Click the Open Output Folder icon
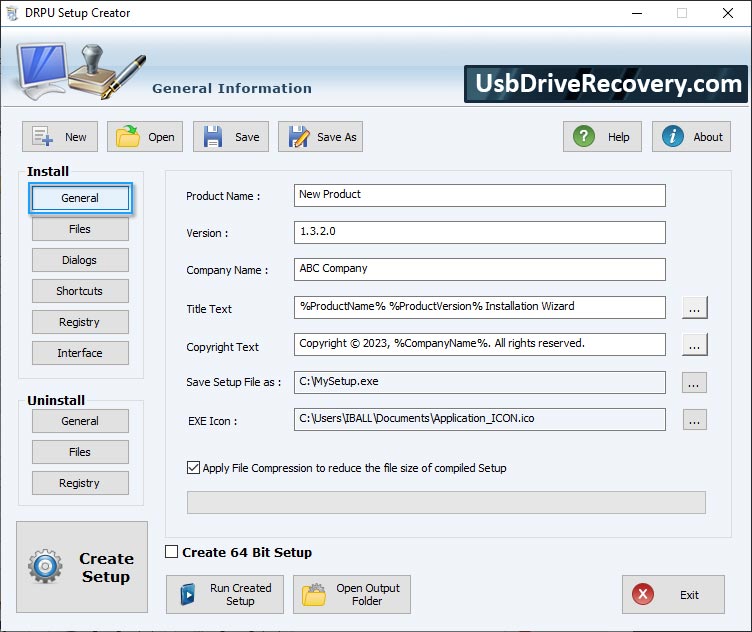 coord(314,595)
